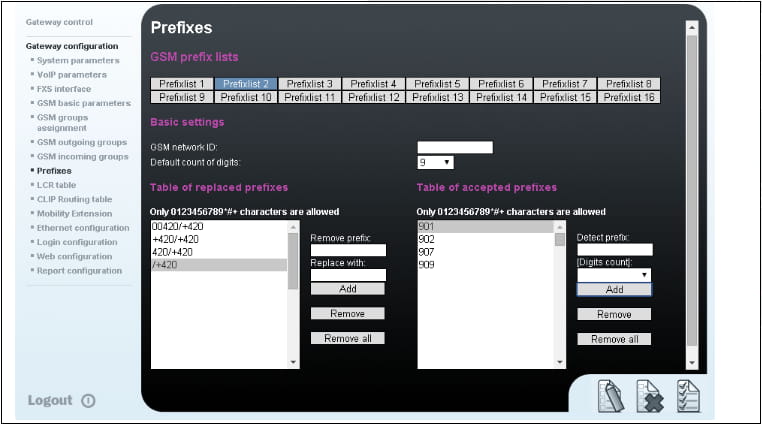The width and height of the screenshot is (762, 424).
Task: Select 909 in accepted prefixes
Action: [485, 265]
